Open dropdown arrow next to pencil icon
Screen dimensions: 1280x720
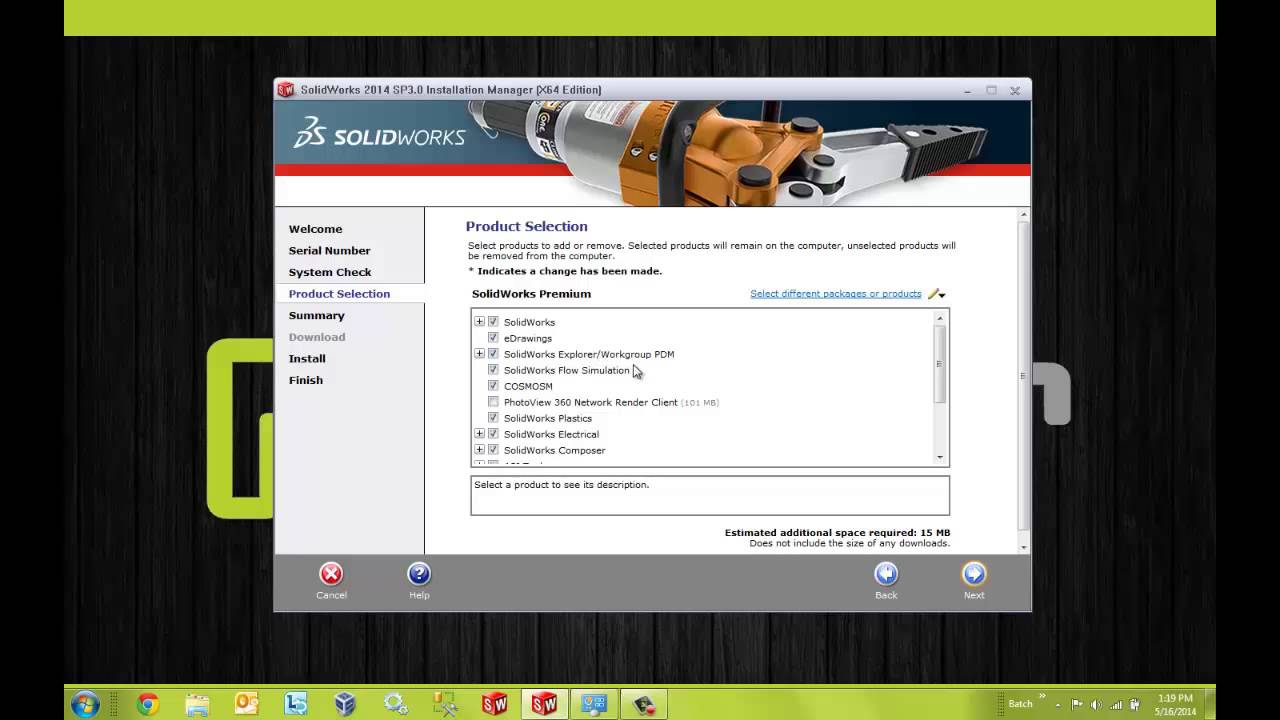click(942, 296)
